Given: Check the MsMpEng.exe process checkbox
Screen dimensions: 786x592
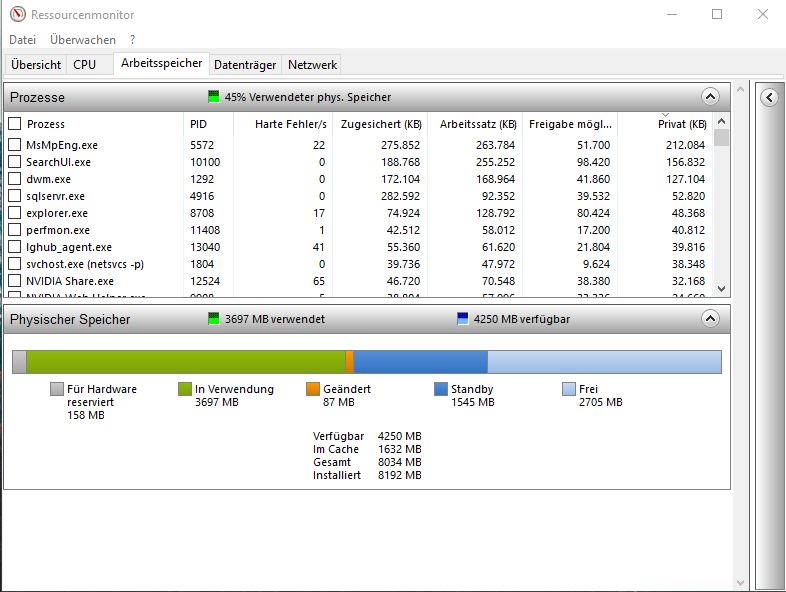Looking at the screenshot, I should [x=15, y=144].
